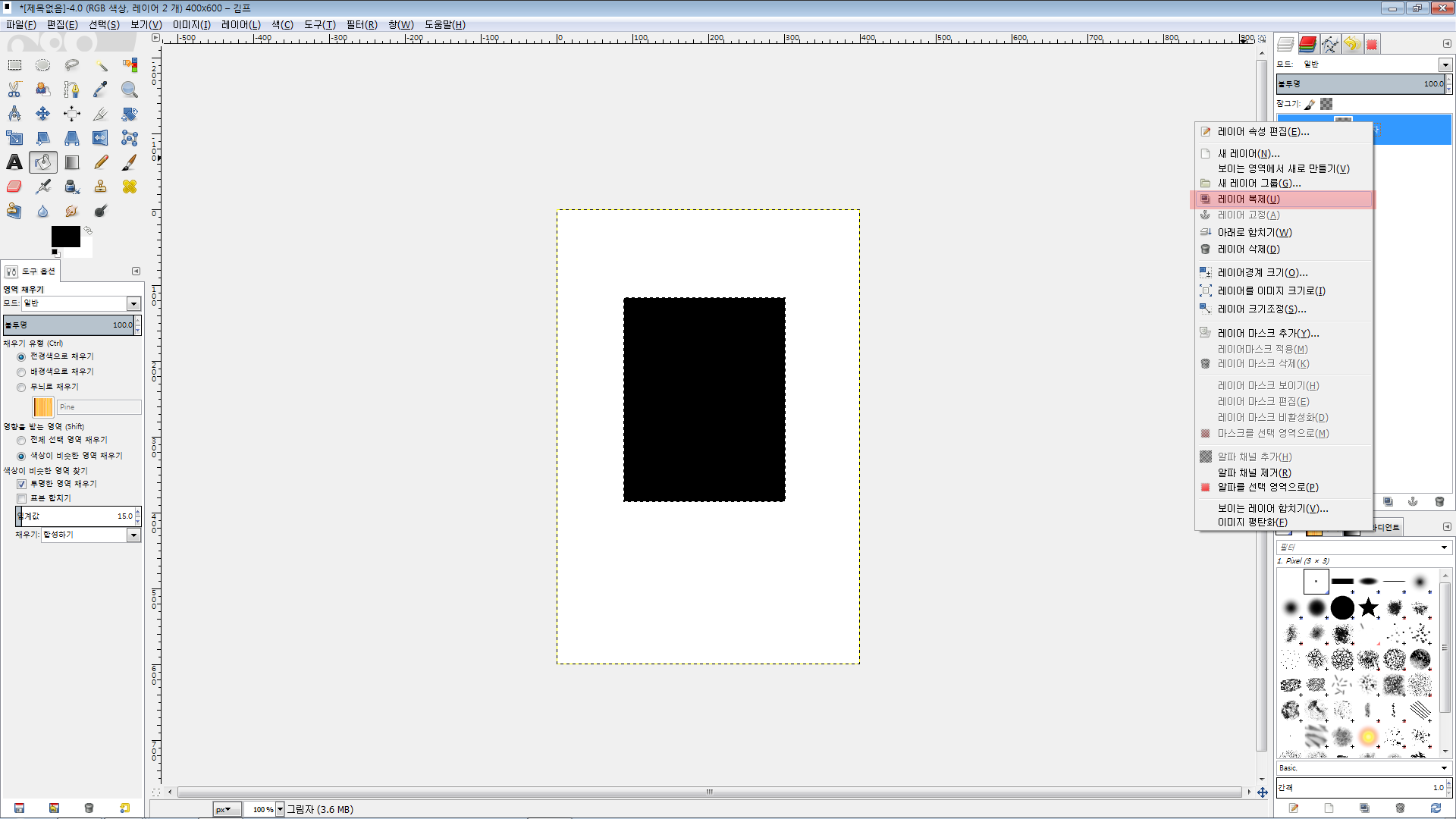Select 배경색으로 채우기 fill type
This screenshot has height=819, width=1456.
(21, 372)
